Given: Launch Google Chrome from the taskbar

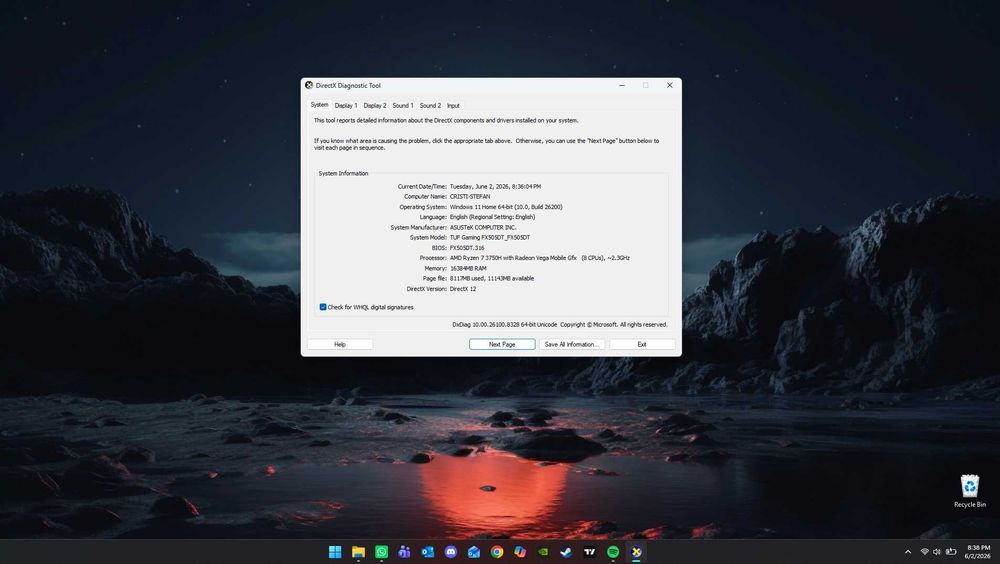Looking at the screenshot, I should 497,552.
